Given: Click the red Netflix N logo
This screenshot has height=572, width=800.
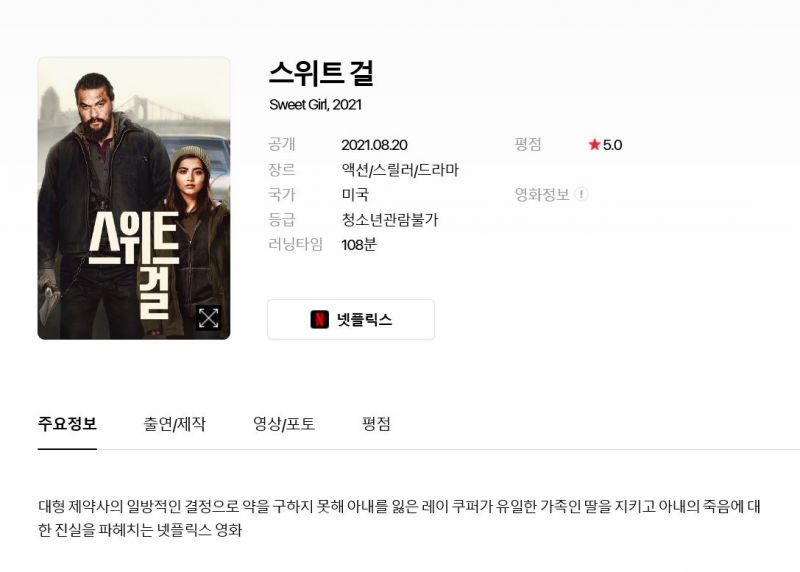Looking at the screenshot, I should (320, 319).
